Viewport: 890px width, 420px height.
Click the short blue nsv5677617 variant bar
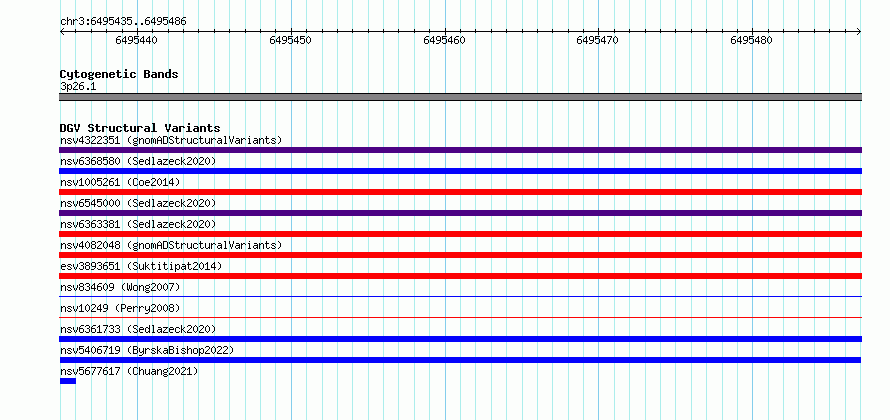(x=68, y=381)
